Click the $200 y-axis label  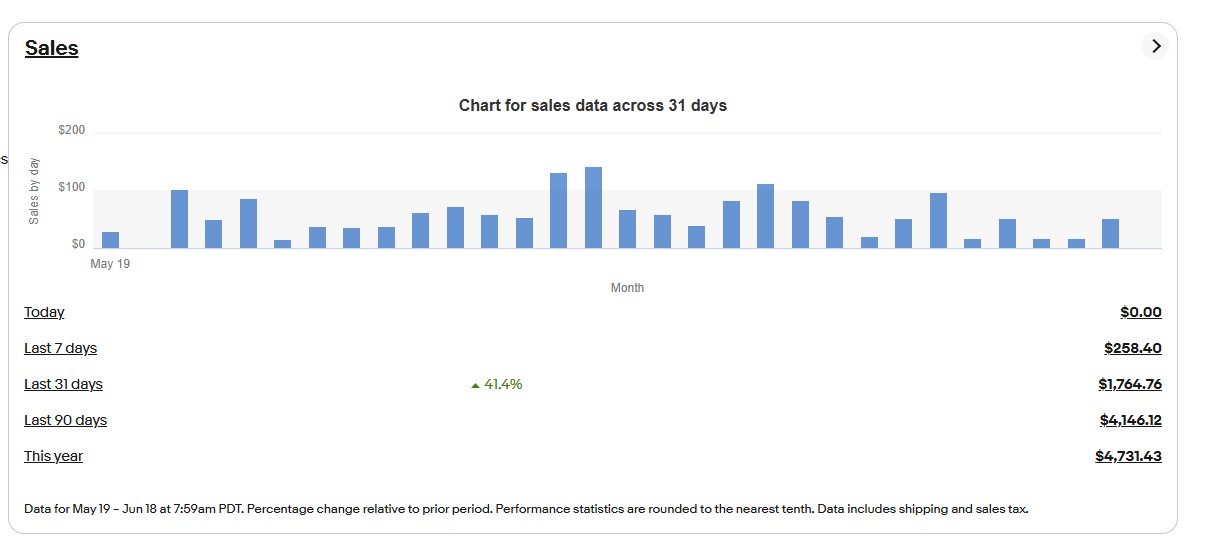click(71, 131)
